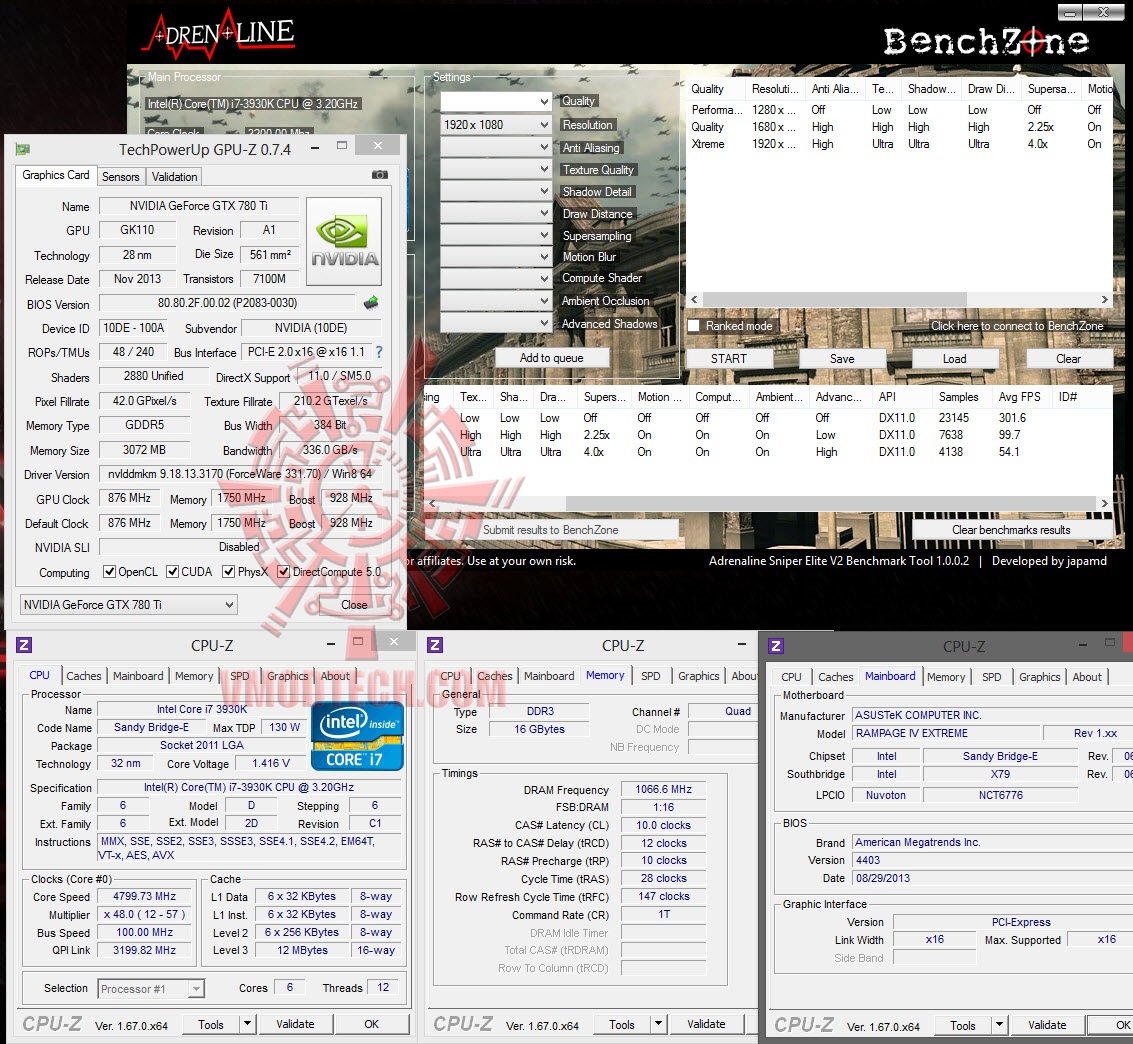Screen dimensions: 1133x1044
Task: Click the Z icon of the CPU tab CPU-Z window
Action: coord(24,645)
